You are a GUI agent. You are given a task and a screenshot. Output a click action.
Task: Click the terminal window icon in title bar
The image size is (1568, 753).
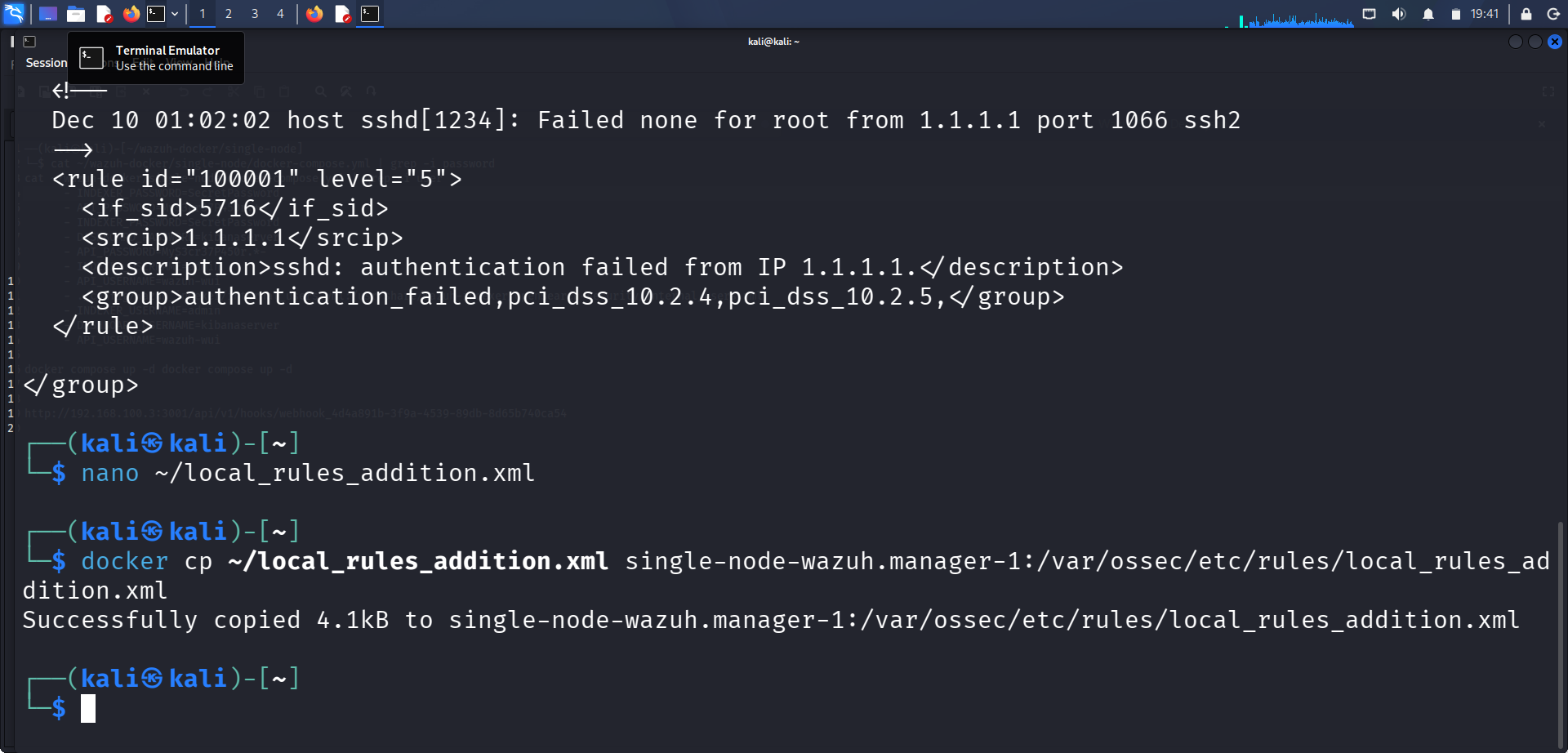pyautogui.click(x=29, y=42)
